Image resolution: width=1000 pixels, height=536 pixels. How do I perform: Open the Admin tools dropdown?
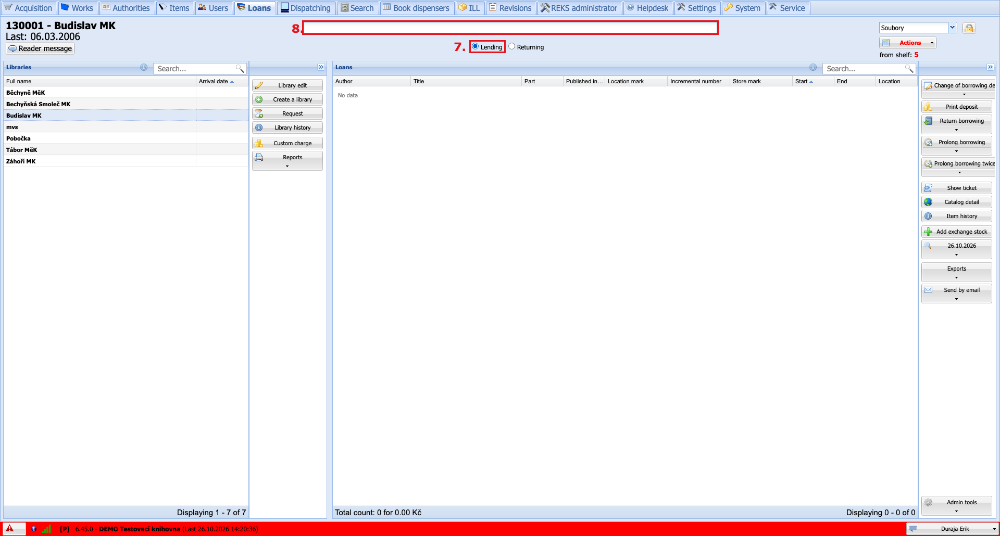pos(957,506)
